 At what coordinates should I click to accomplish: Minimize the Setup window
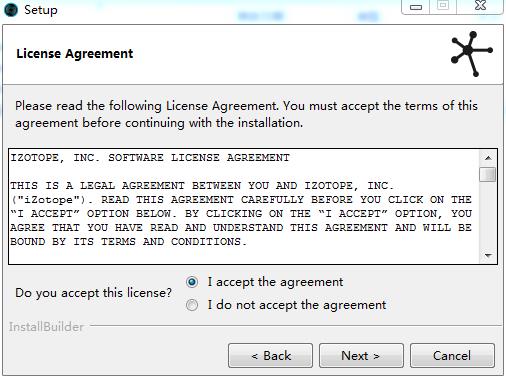click(x=416, y=7)
